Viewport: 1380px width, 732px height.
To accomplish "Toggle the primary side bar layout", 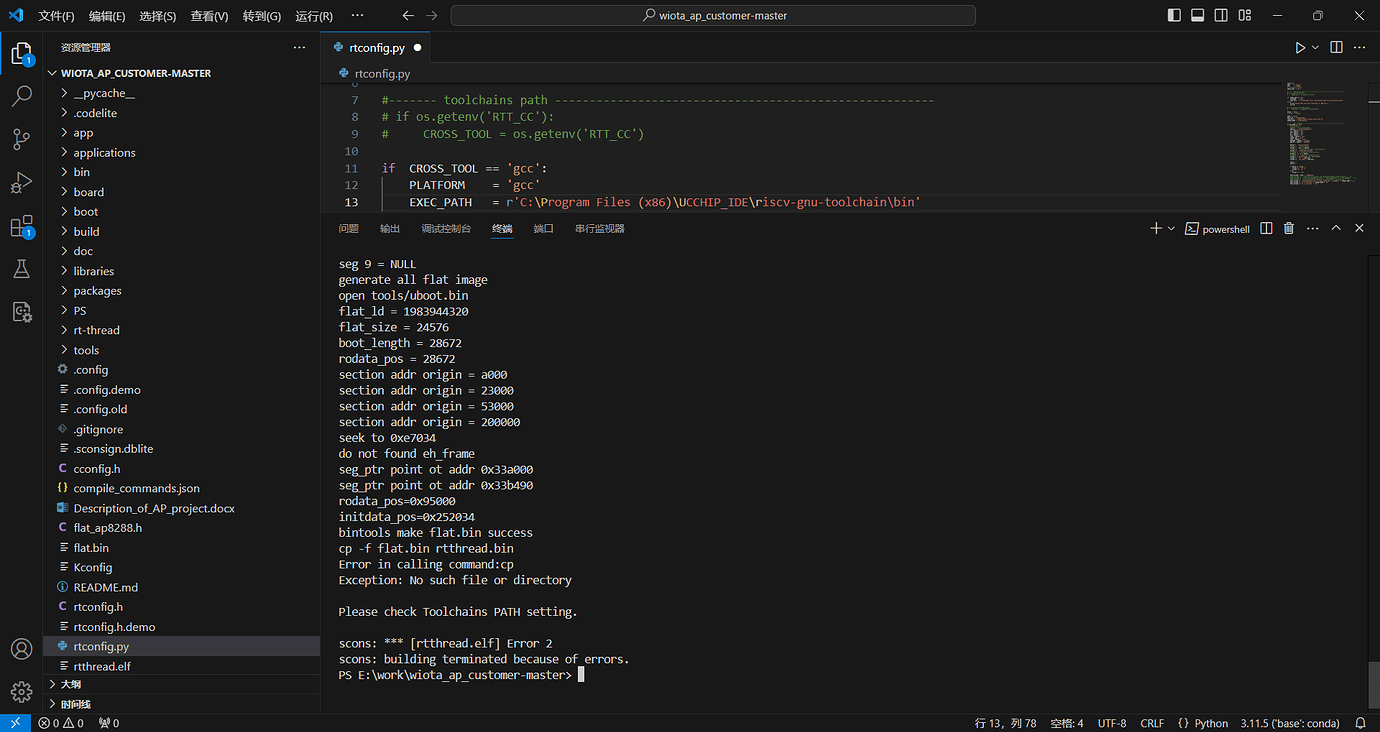I will (x=1174, y=16).
